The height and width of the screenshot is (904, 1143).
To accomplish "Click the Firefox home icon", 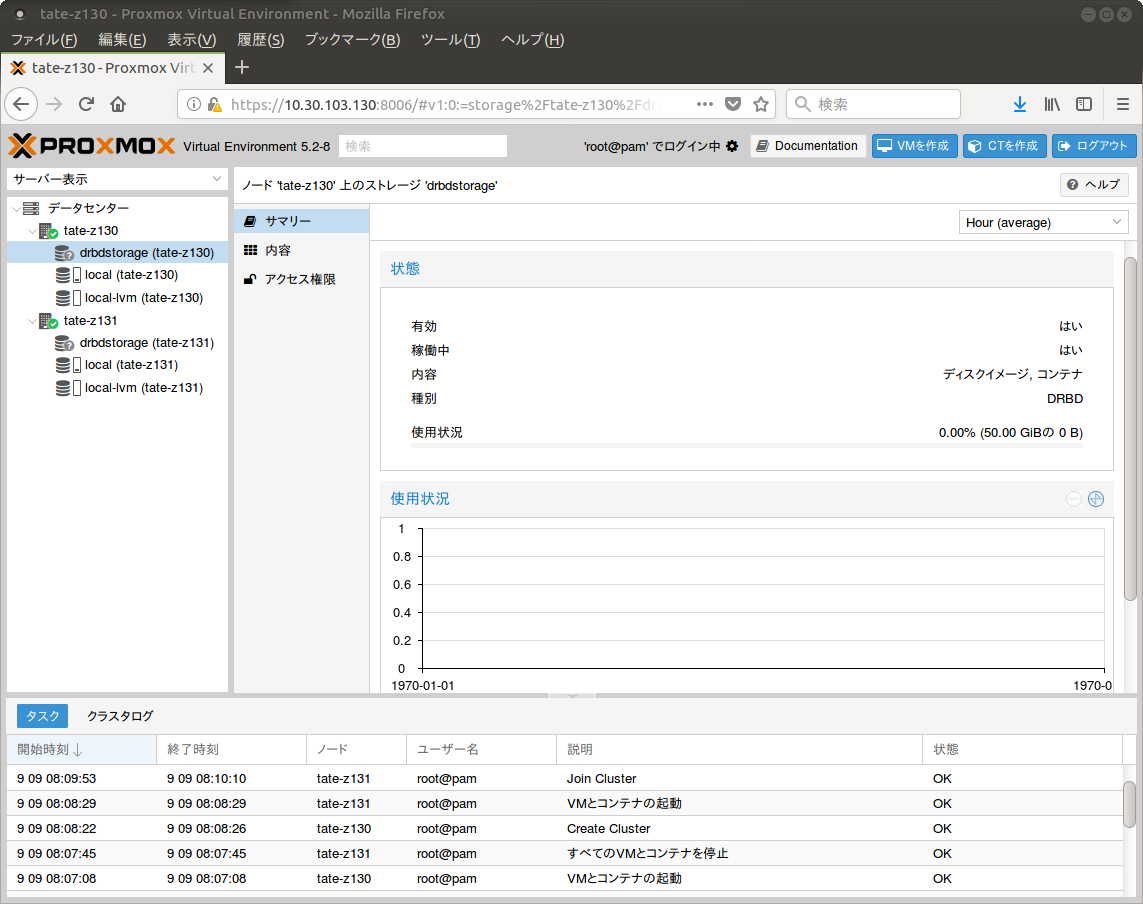I will [x=118, y=103].
